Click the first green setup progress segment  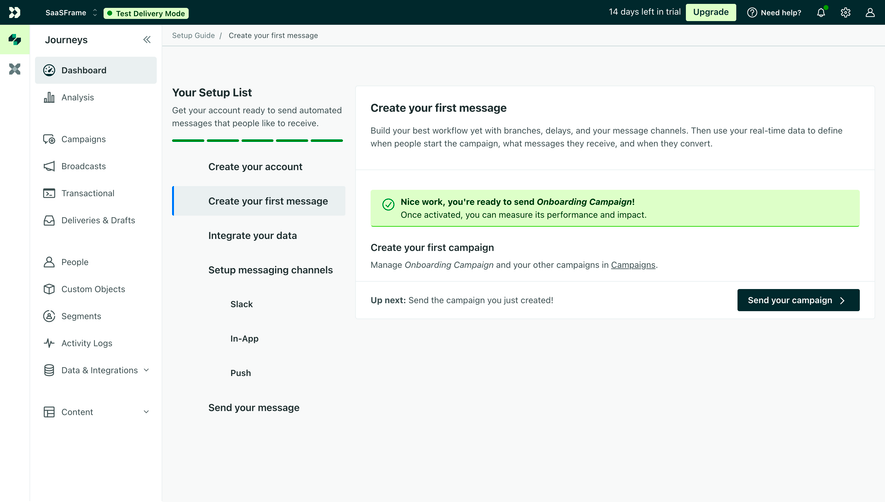coord(188,140)
